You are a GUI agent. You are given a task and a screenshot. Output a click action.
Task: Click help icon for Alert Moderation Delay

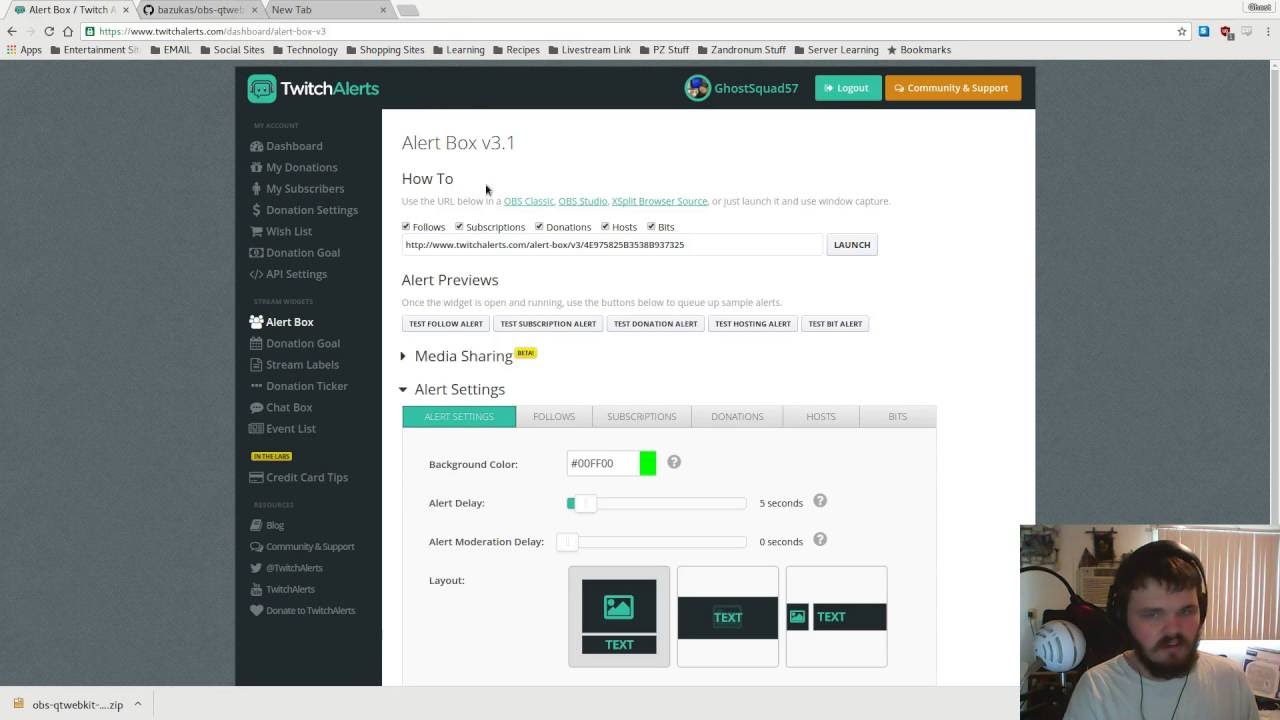pos(820,540)
